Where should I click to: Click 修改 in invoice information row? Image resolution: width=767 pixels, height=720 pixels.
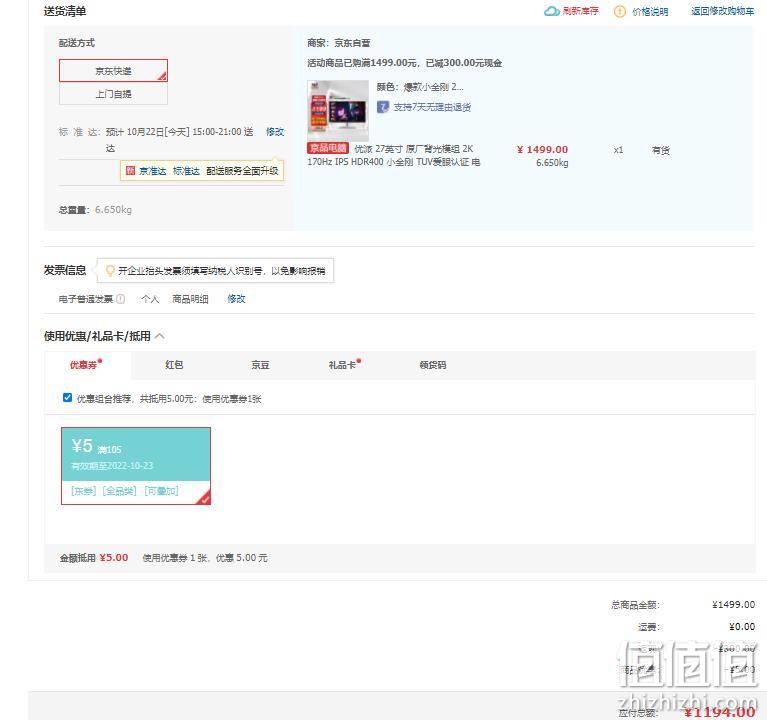[236, 299]
